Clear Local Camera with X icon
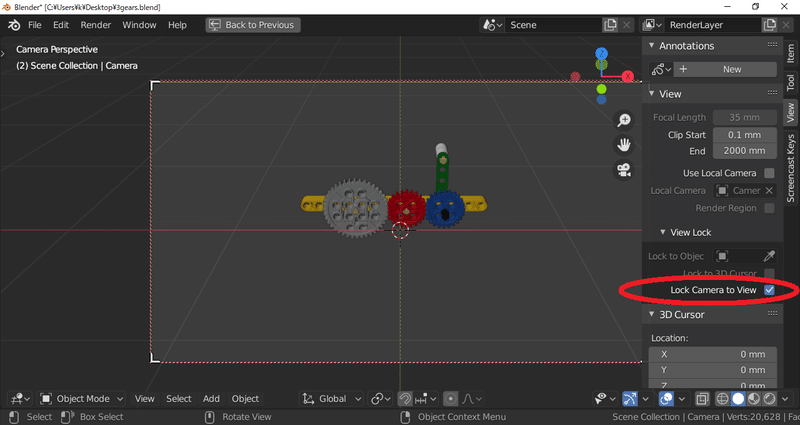800x425 pixels. click(769, 191)
